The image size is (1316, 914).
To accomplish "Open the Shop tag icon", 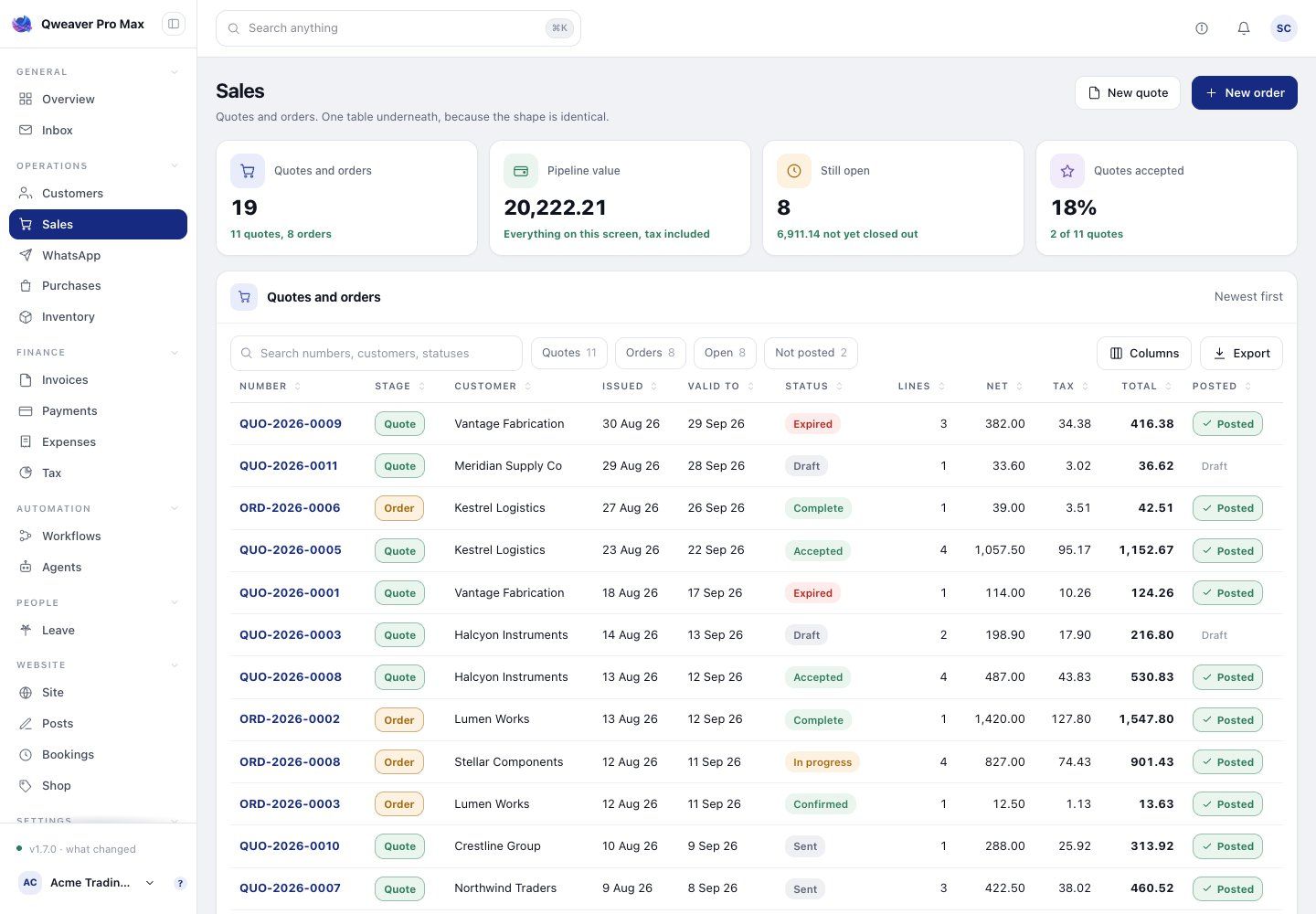I will pos(26,785).
